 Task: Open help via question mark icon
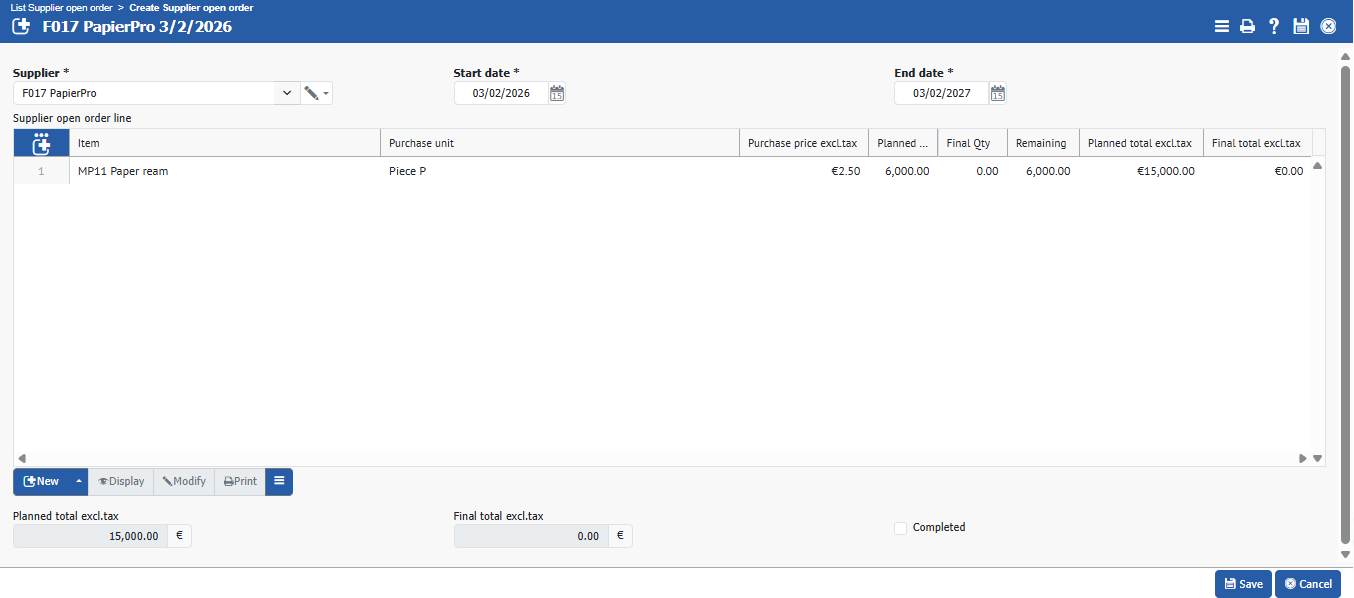coord(1274,27)
